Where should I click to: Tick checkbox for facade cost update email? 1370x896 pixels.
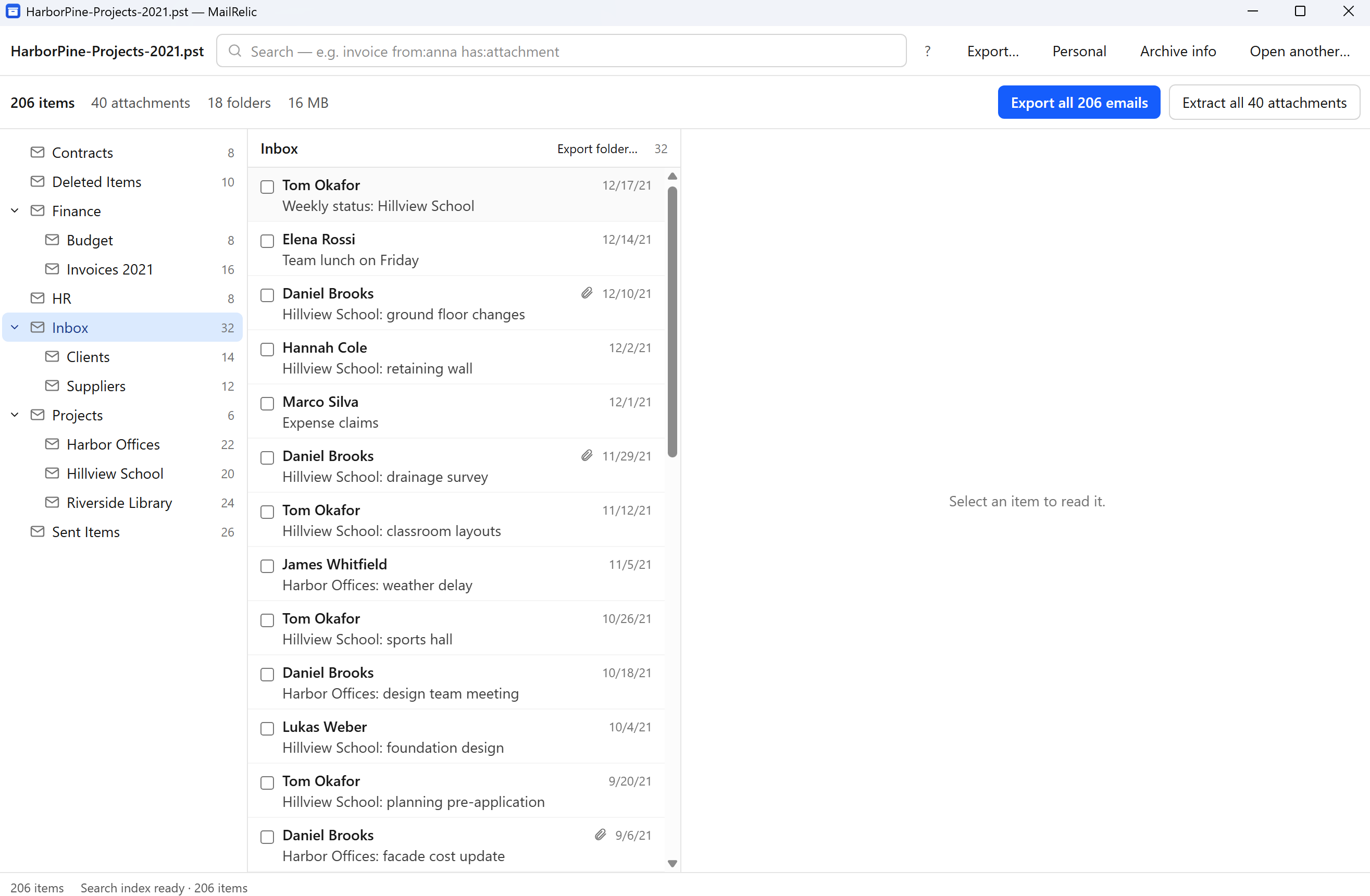(x=267, y=837)
